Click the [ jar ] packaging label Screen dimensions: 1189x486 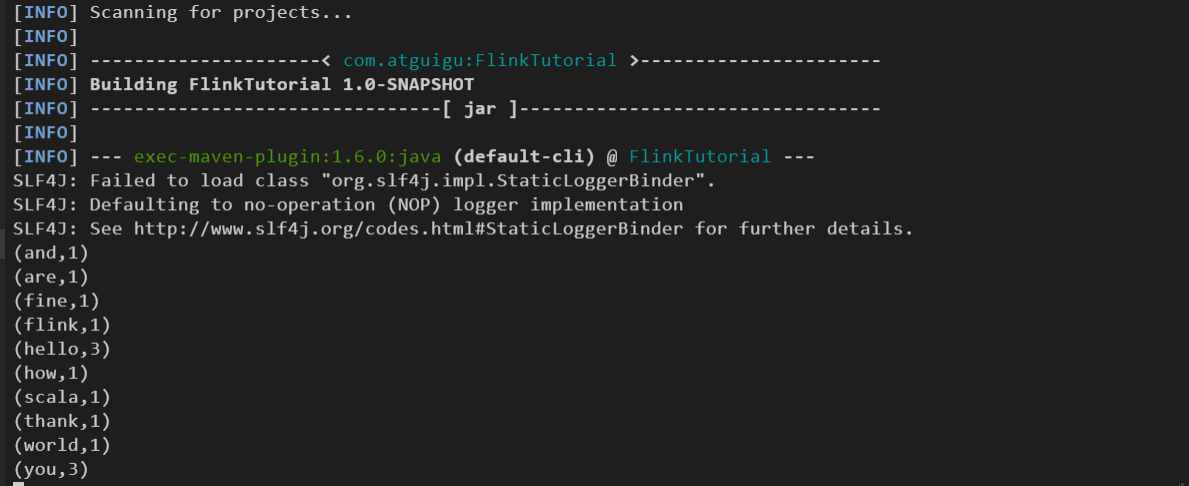pyautogui.click(x=481, y=109)
